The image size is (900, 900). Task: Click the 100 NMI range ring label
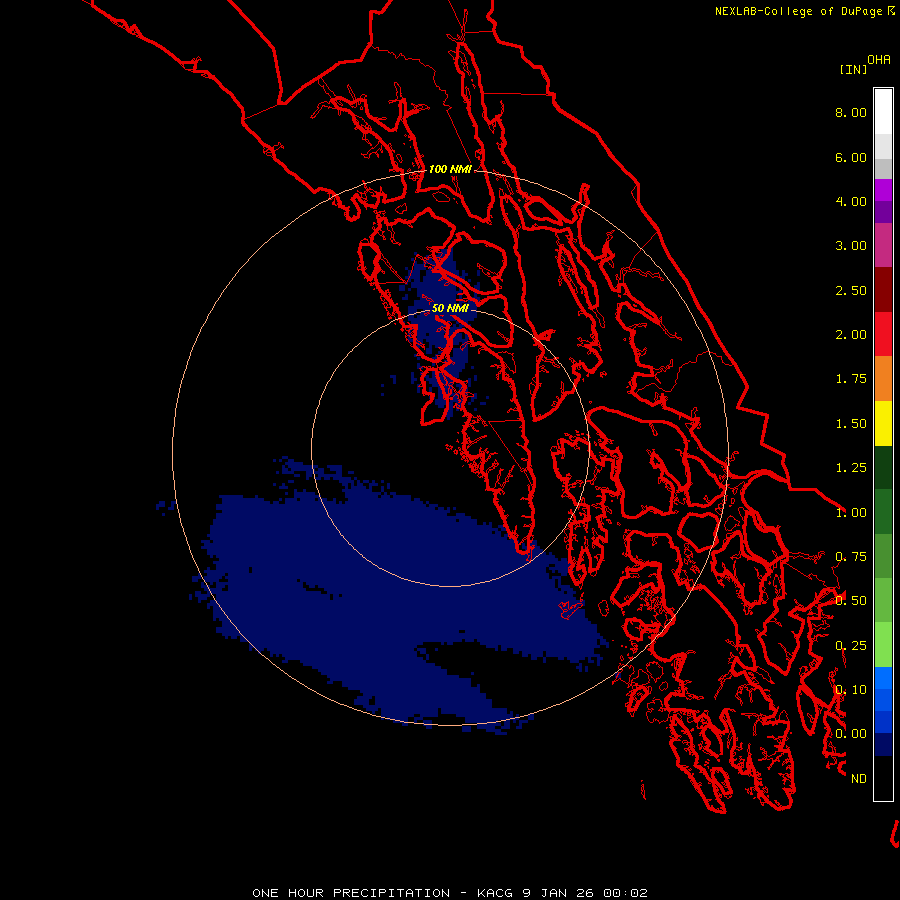(450, 169)
